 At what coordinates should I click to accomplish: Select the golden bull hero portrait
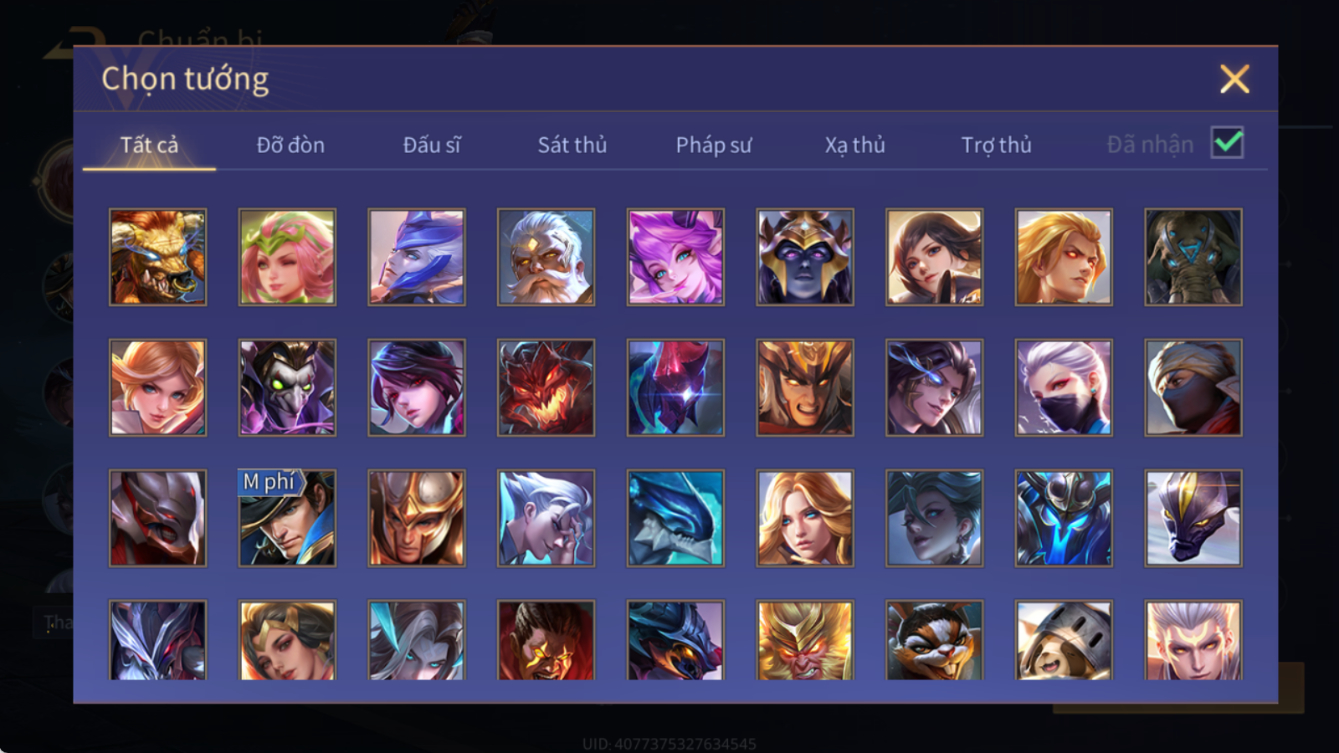pyautogui.click(x=158, y=257)
